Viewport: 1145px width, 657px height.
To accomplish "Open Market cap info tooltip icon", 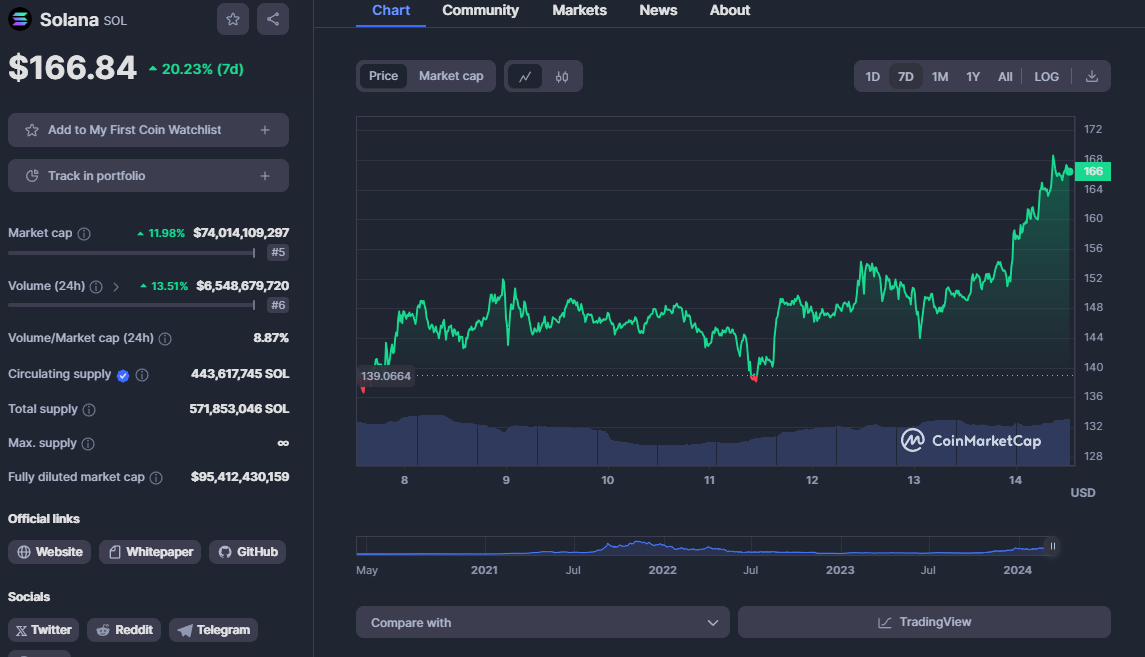I will pos(85,234).
